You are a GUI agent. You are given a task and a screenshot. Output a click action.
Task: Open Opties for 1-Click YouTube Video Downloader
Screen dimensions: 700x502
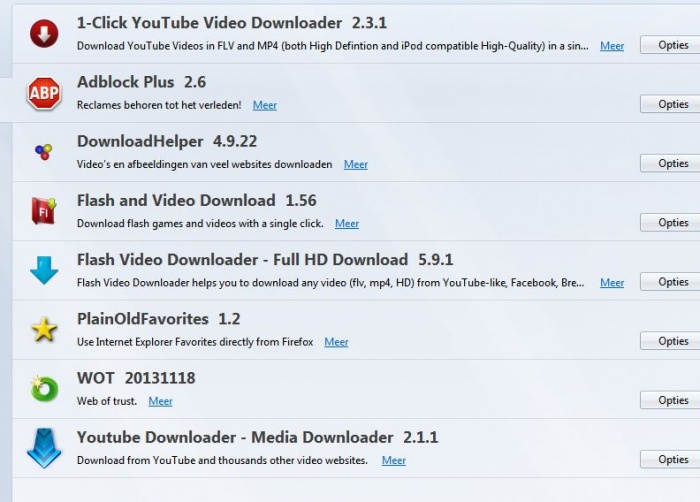(x=670, y=45)
